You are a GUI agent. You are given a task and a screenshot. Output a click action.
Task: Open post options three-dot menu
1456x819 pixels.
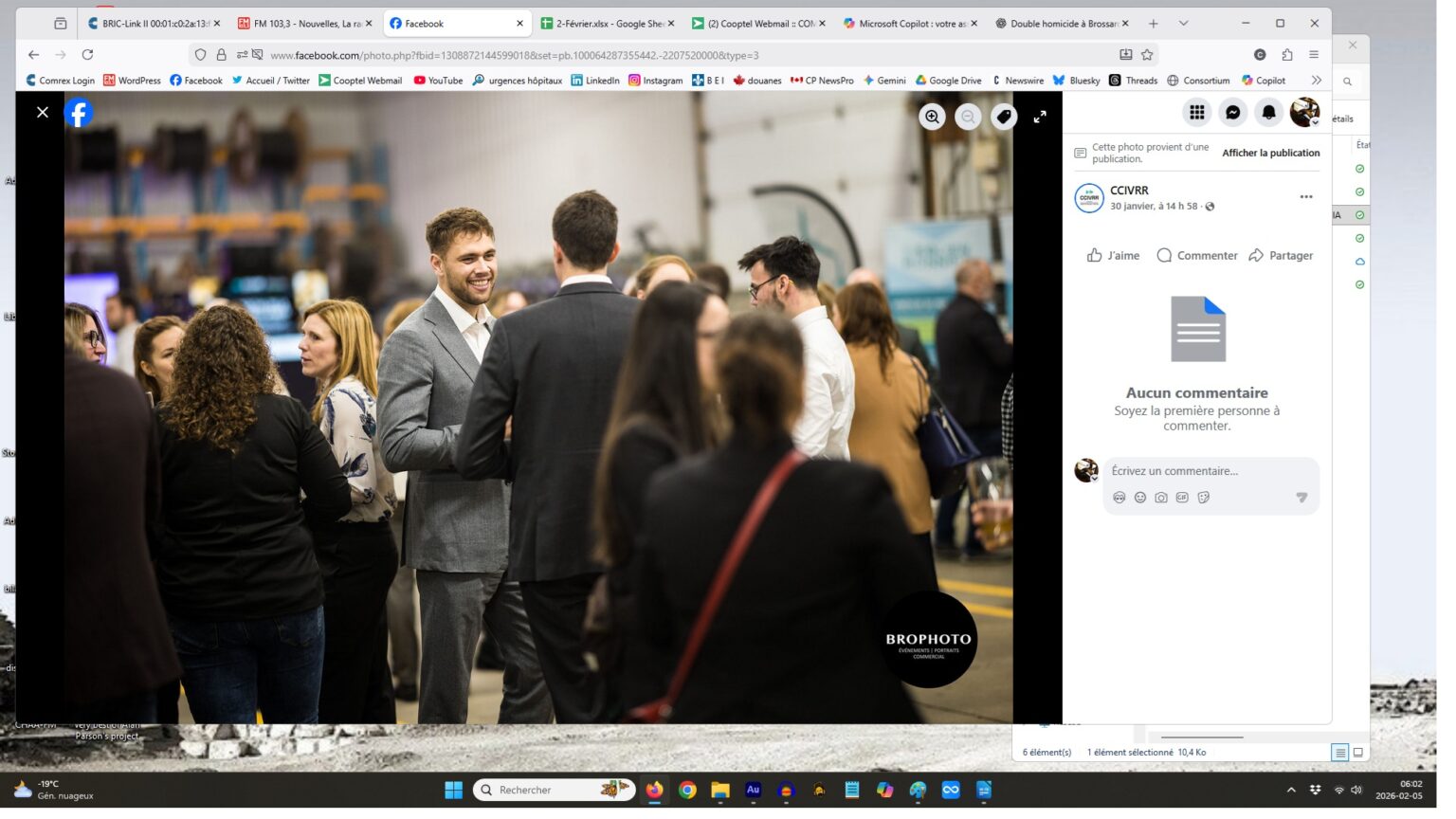[1305, 197]
